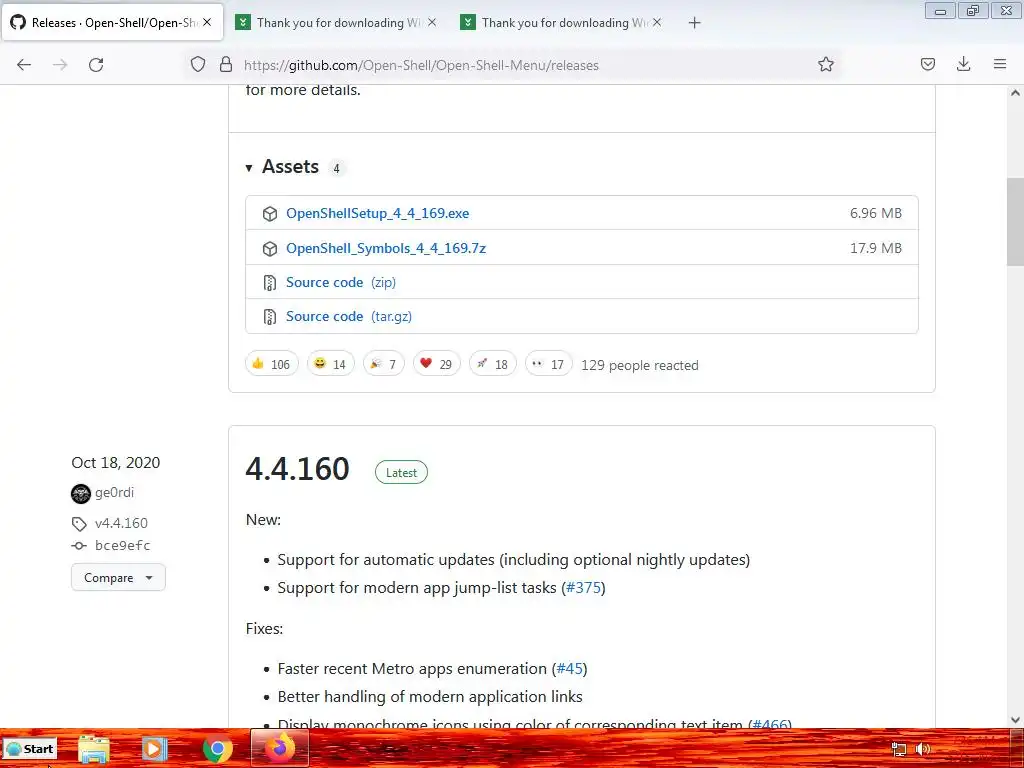The image size is (1024, 768).
Task: Click the 17.9 MB file size text
Action: coord(876,248)
